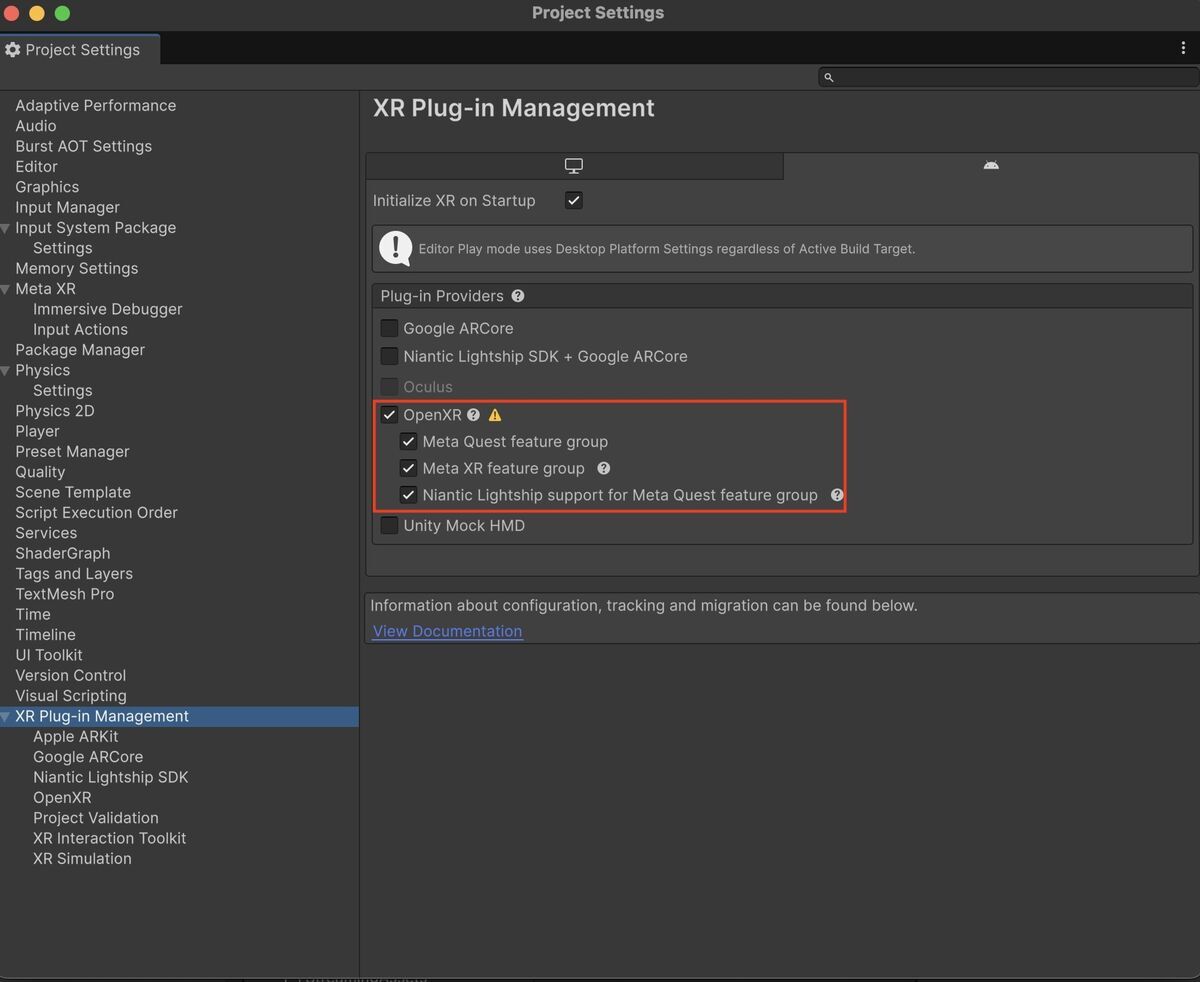Open the View Documentation link
1200x982 pixels.
(x=447, y=631)
